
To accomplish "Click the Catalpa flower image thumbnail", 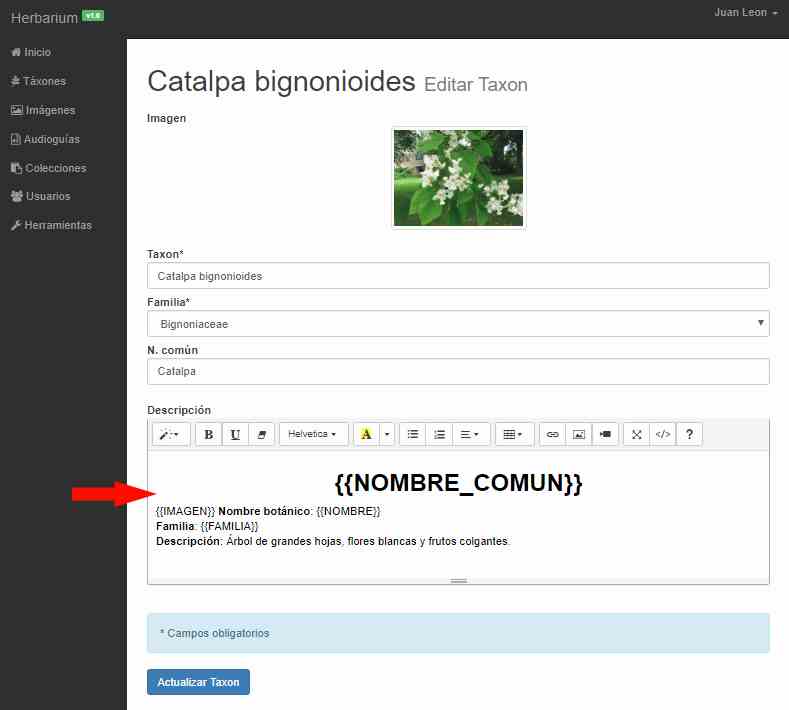I will coord(458,177).
